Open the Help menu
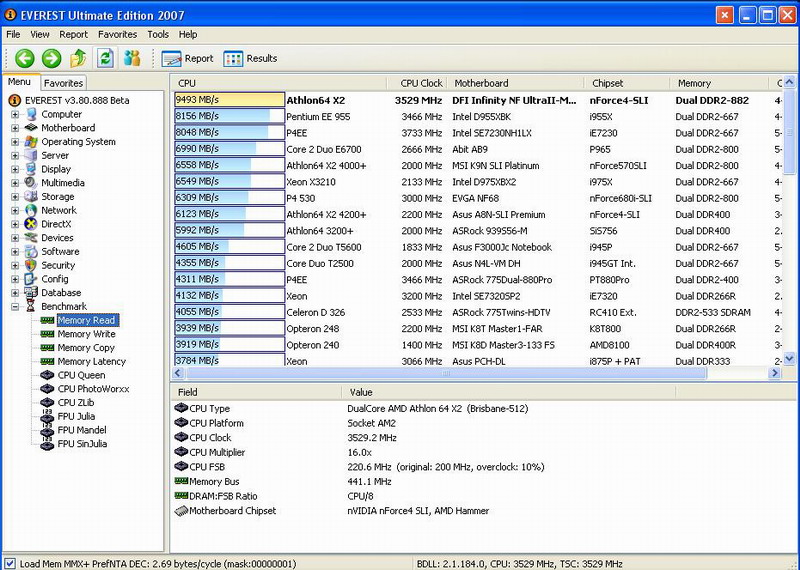 tap(188, 34)
